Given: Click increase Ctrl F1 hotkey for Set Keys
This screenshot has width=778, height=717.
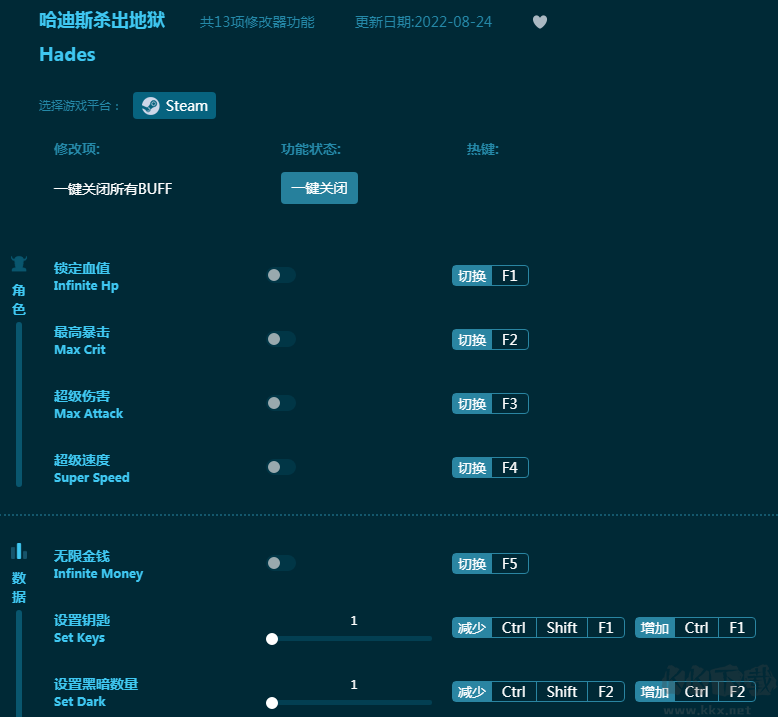Looking at the screenshot, I should tap(695, 628).
